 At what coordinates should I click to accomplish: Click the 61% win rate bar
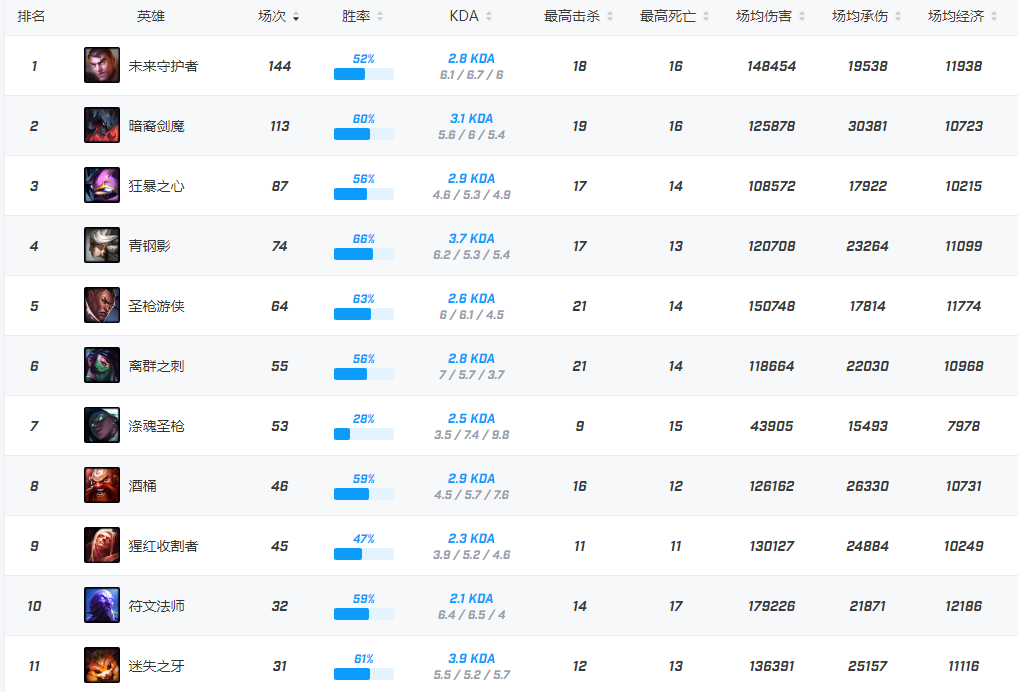(364, 674)
